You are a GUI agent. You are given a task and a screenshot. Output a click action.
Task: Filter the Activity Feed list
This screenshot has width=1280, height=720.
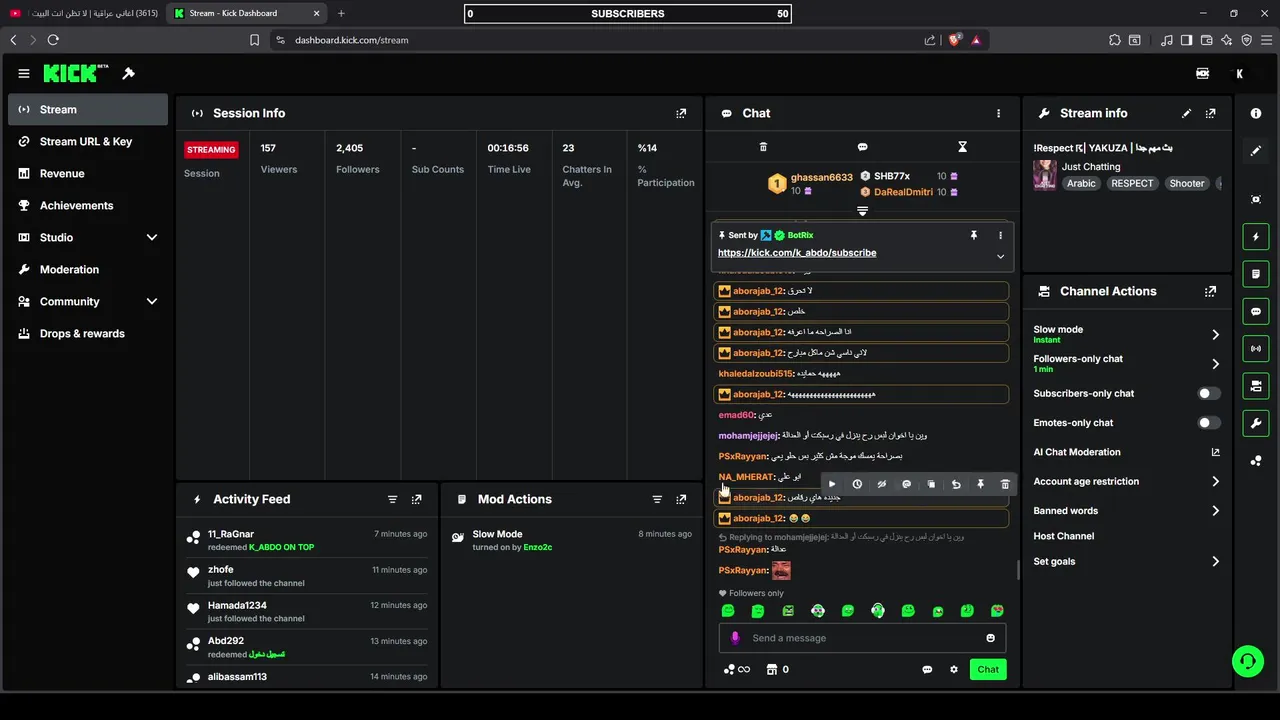coord(392,499)
